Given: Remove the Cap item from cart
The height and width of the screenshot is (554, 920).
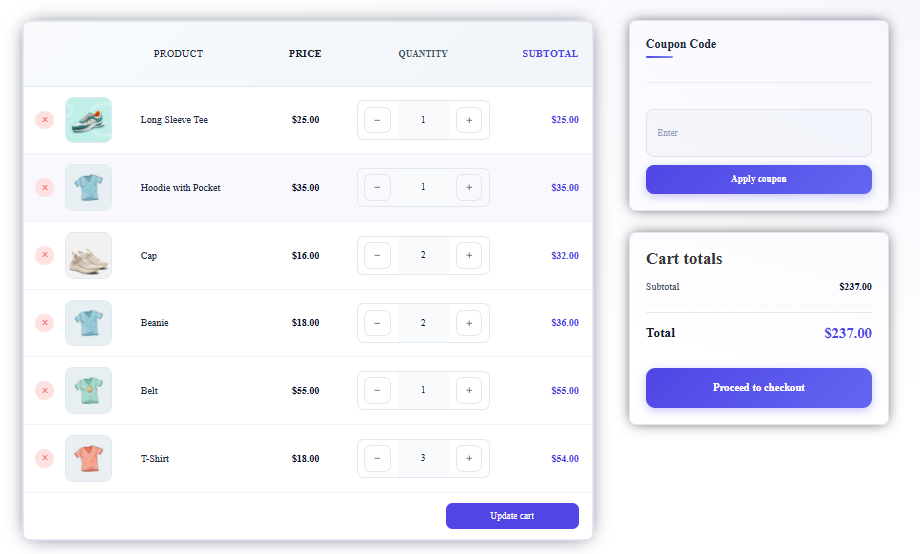Looking at the screenshot, I should 45,255.
